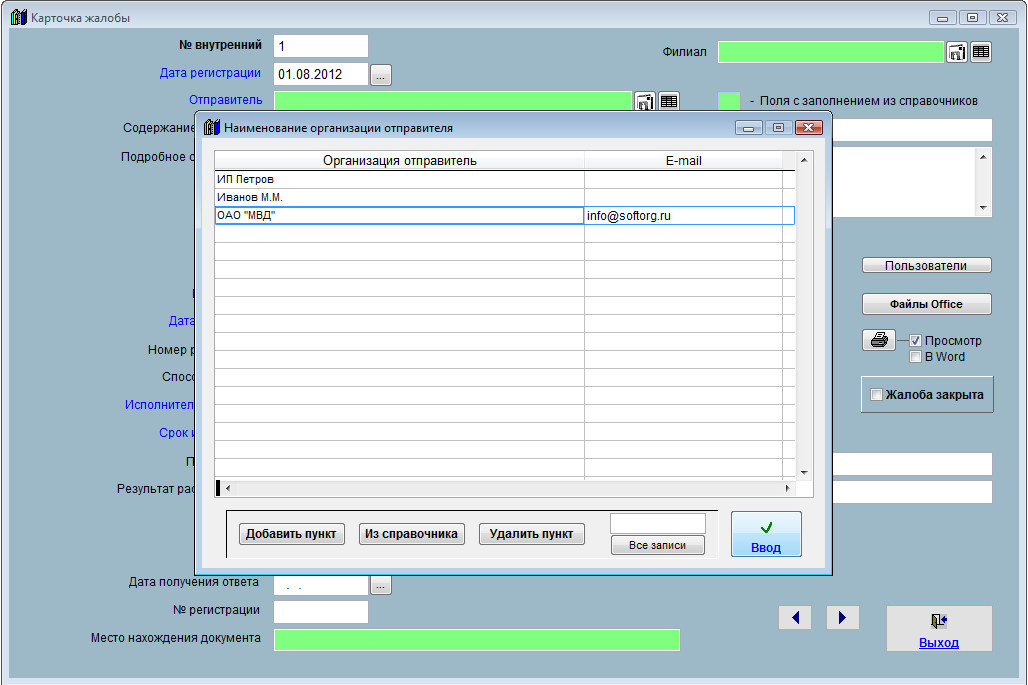This screenshot has width=1028, height=685.
Task: Click the Добавить пункт button
Action: pos(291,534)
